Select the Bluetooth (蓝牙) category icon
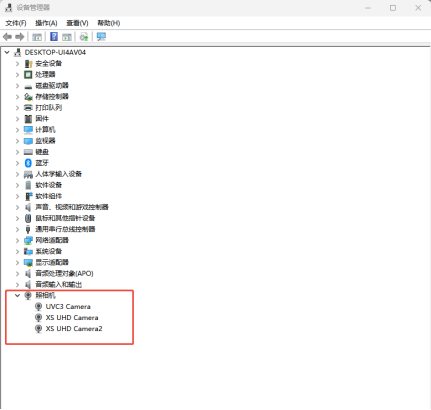This screenshot has width=431, height=410. pos(28,163)
